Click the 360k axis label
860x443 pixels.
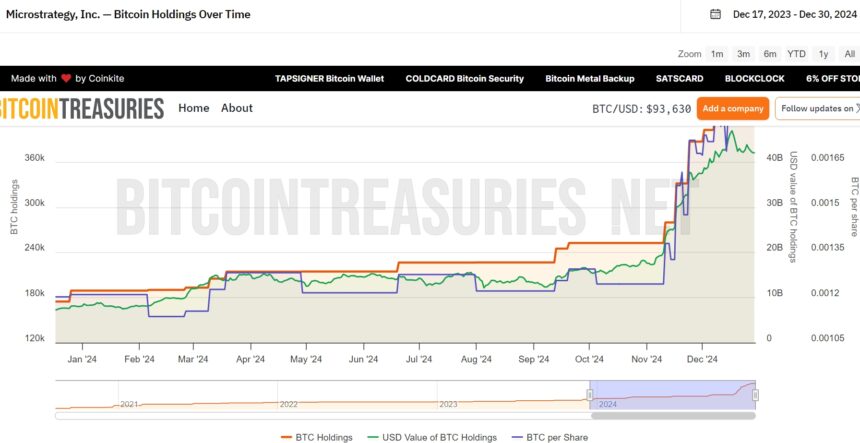click(x=35, y=158)
